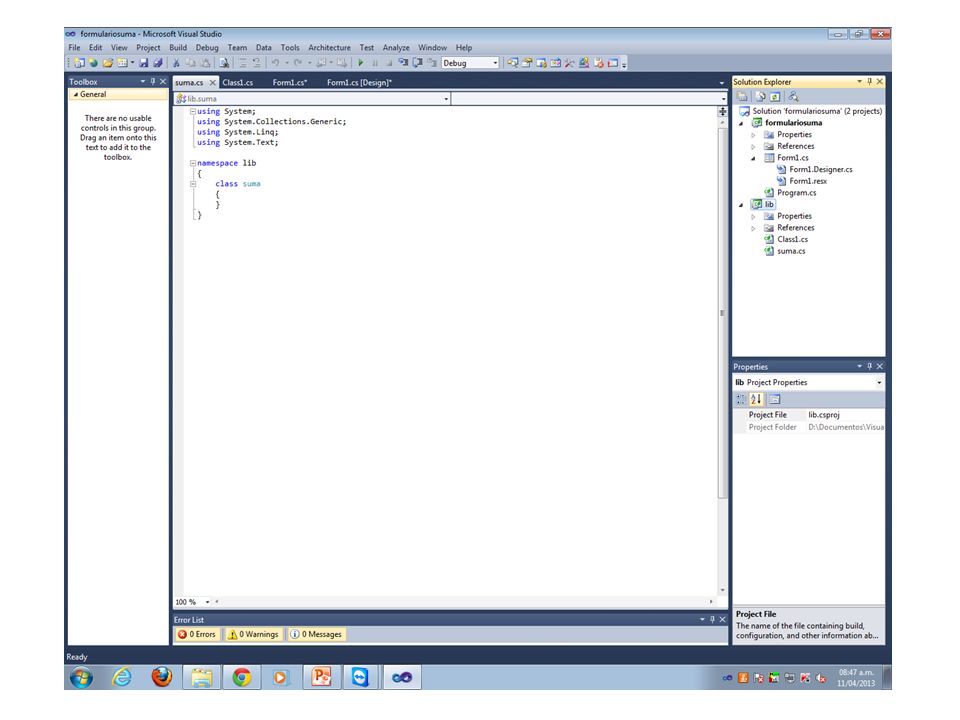The height and width of the screenshot is (720, 960).
Task: Toggle the 0 Messages filter button
Action: [316, 634]
